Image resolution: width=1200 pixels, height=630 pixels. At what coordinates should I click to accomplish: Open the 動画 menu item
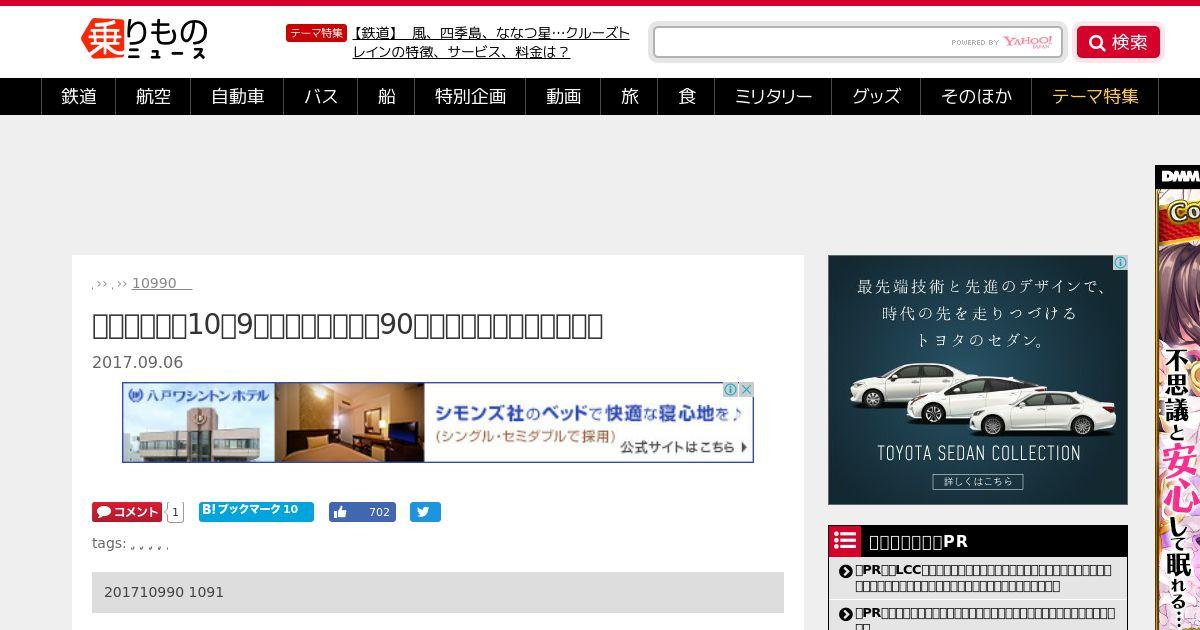[563, 97]
